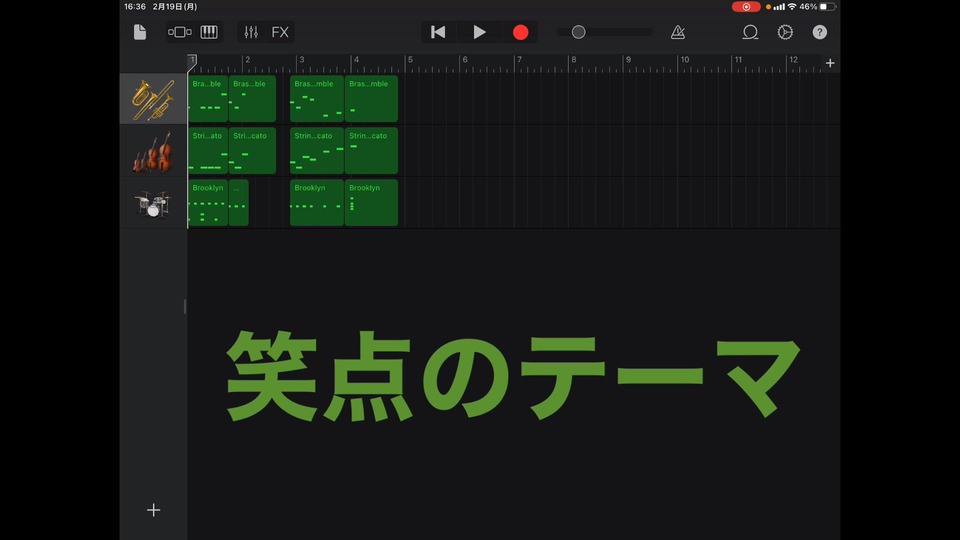Select the Drums track header
The width and height of the screenshot is (960, 540).
click(153, 203)
